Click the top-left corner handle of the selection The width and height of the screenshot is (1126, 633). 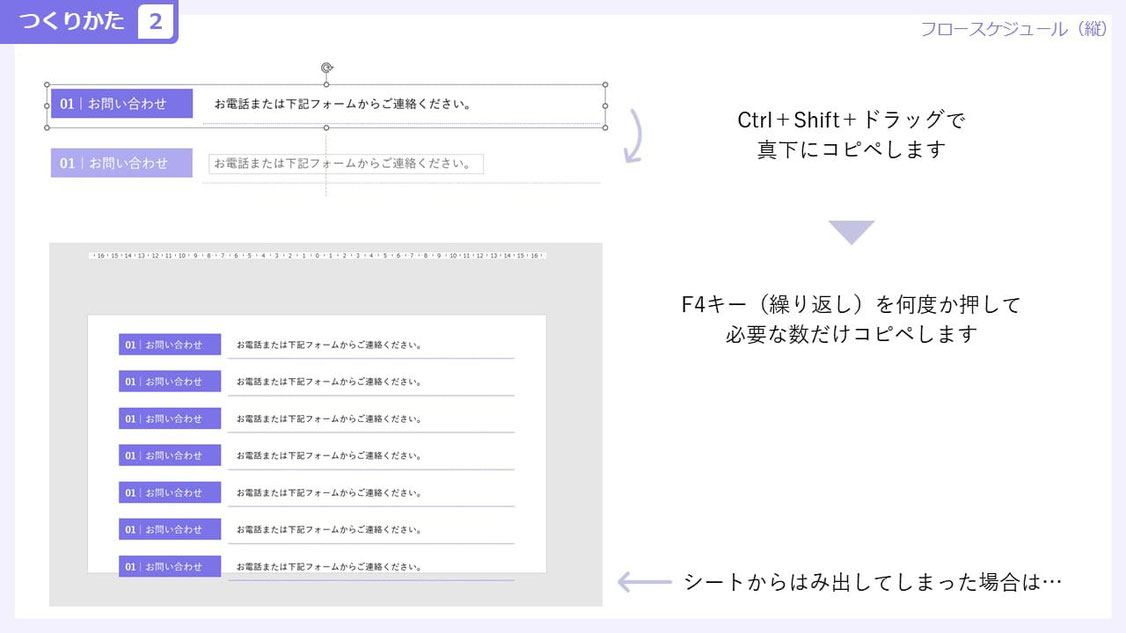47,85
